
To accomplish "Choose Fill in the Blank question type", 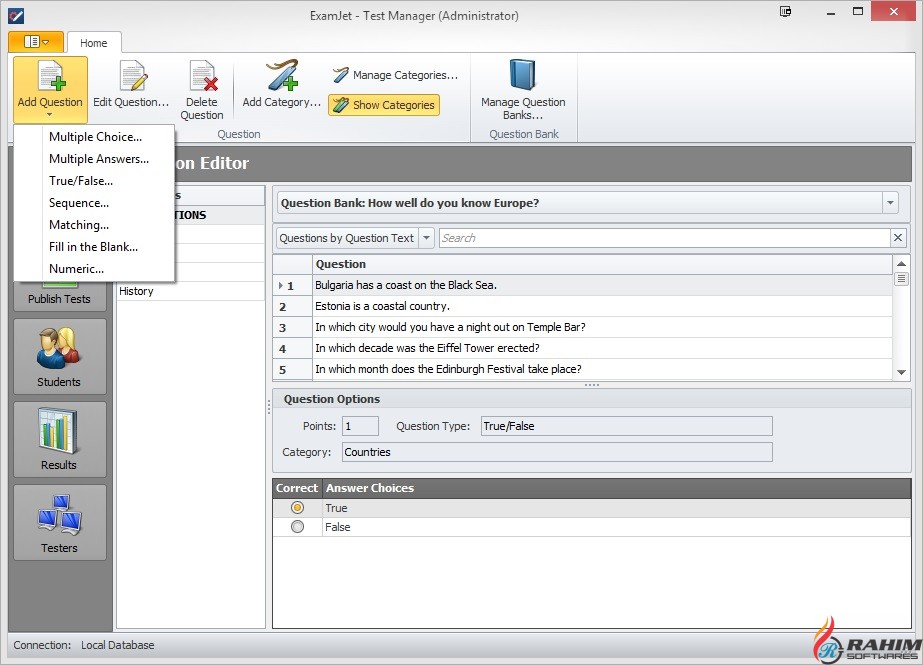I will point(94,247).
